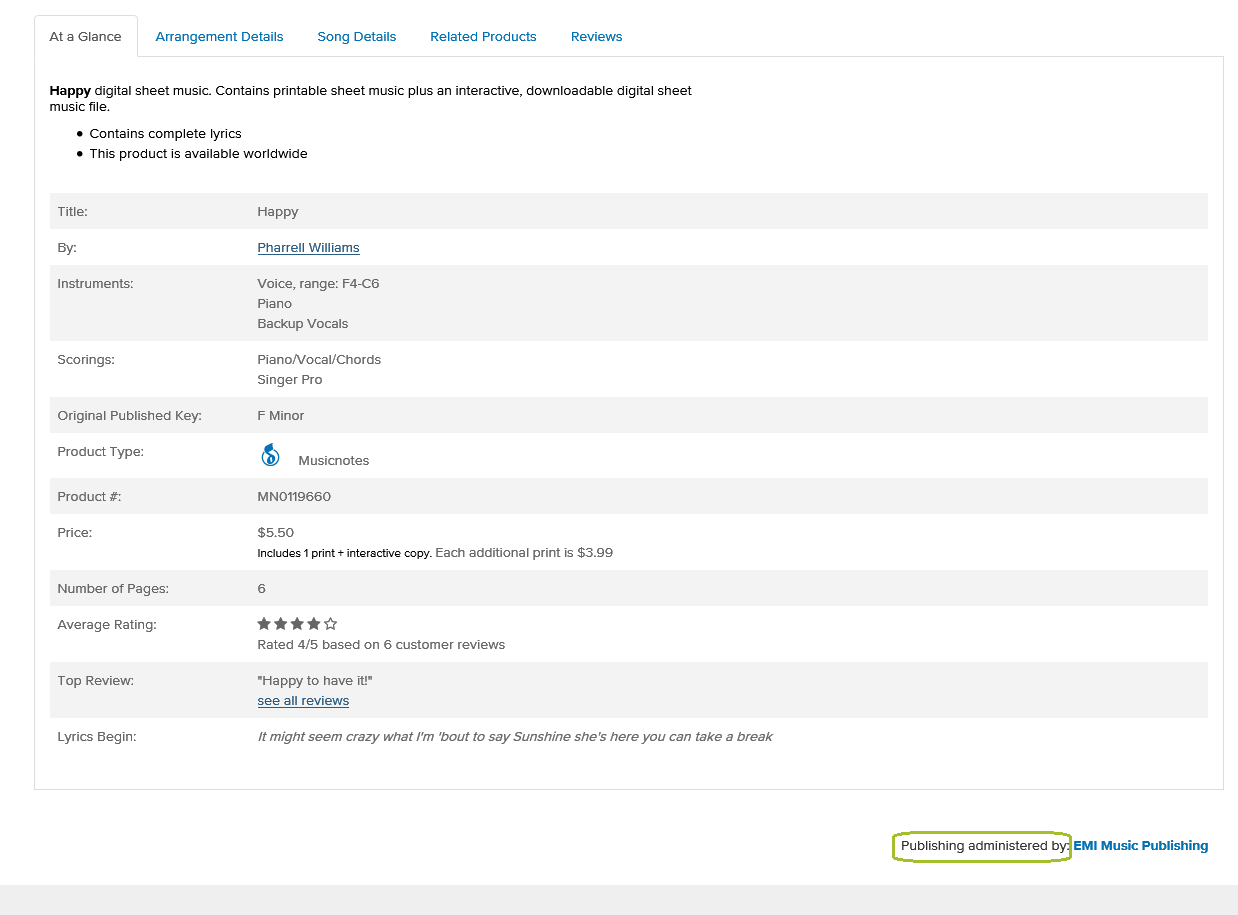Select the 'Original Published Key:' label
Image resolution: width=1238 pixels, height=915 pixels.
point(130,416)
